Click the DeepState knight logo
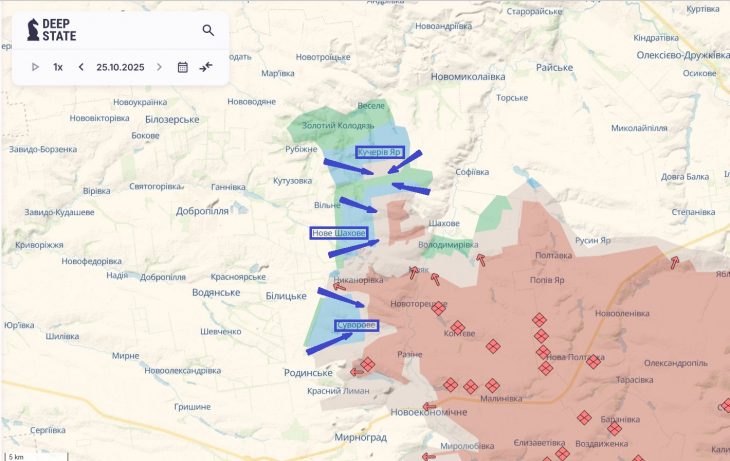 click(x=33, y=30)
